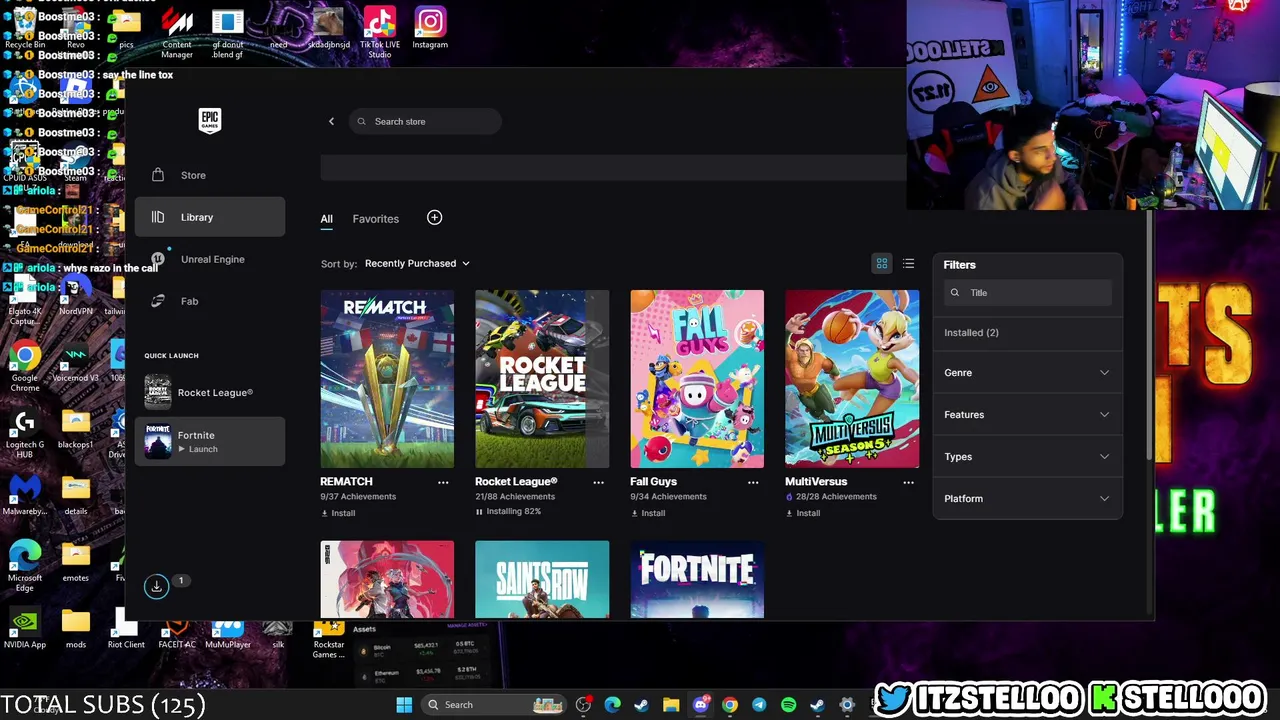Screen dimensions: 1280x720
Task: Open the Store section in sidebar
Action: pyautogui.click(x=210, y=175)
